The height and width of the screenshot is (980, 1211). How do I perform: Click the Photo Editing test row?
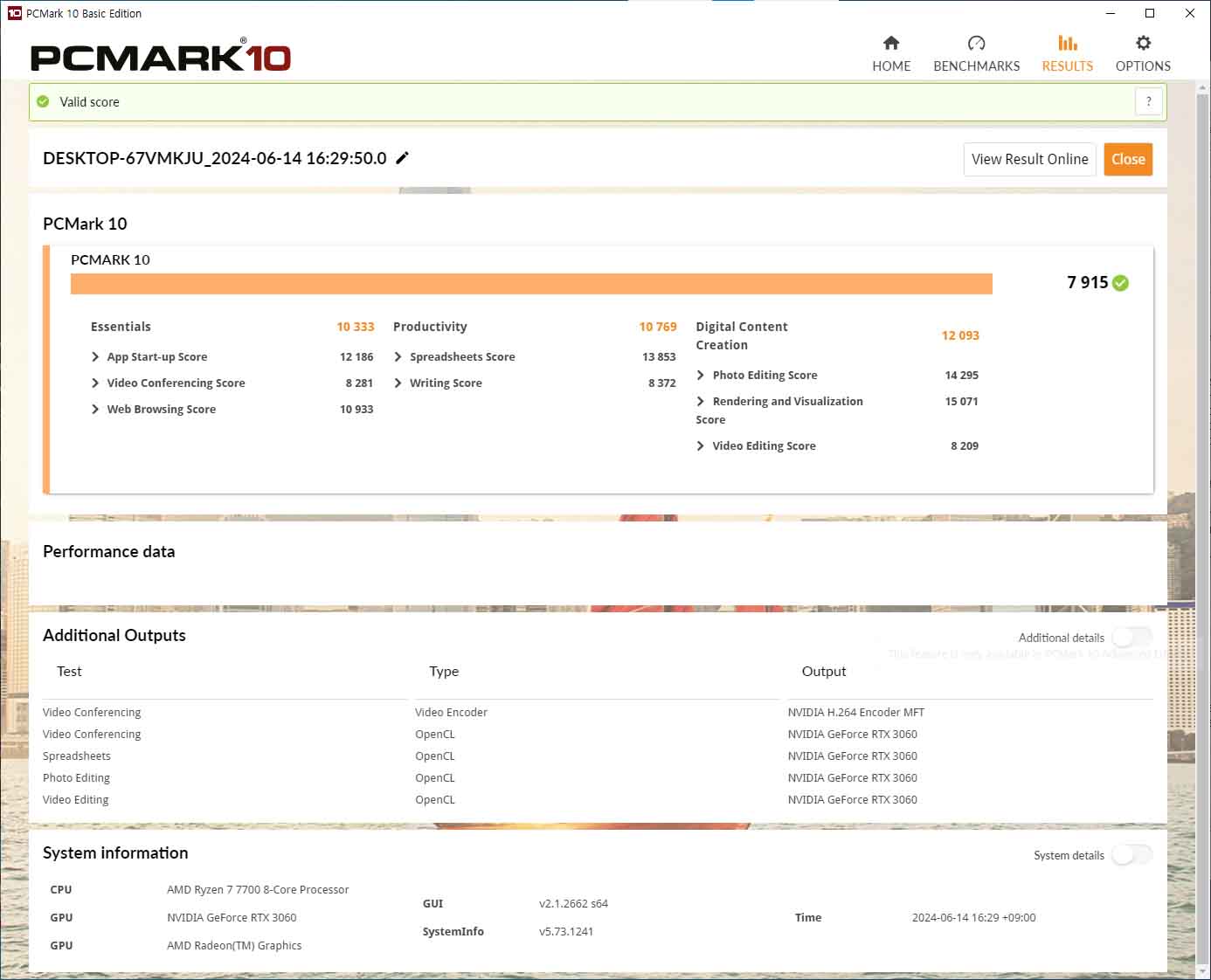click(x=76, y=777)
